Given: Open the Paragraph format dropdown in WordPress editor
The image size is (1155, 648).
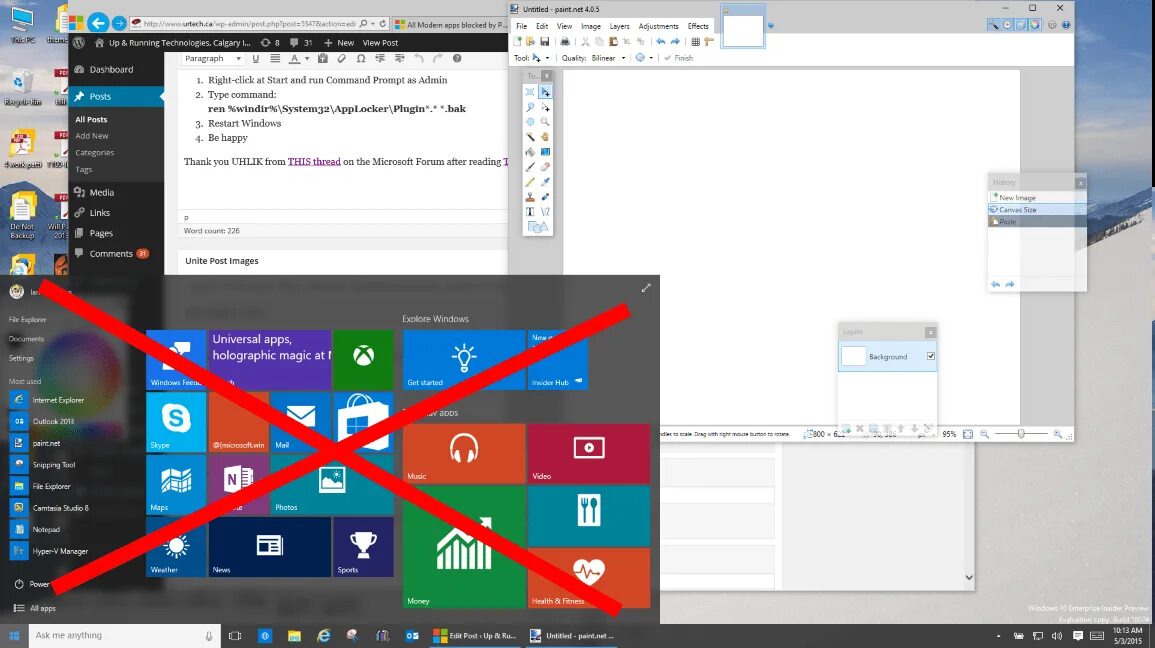Looking at the screenshot, I should click(x=212, y=58).
